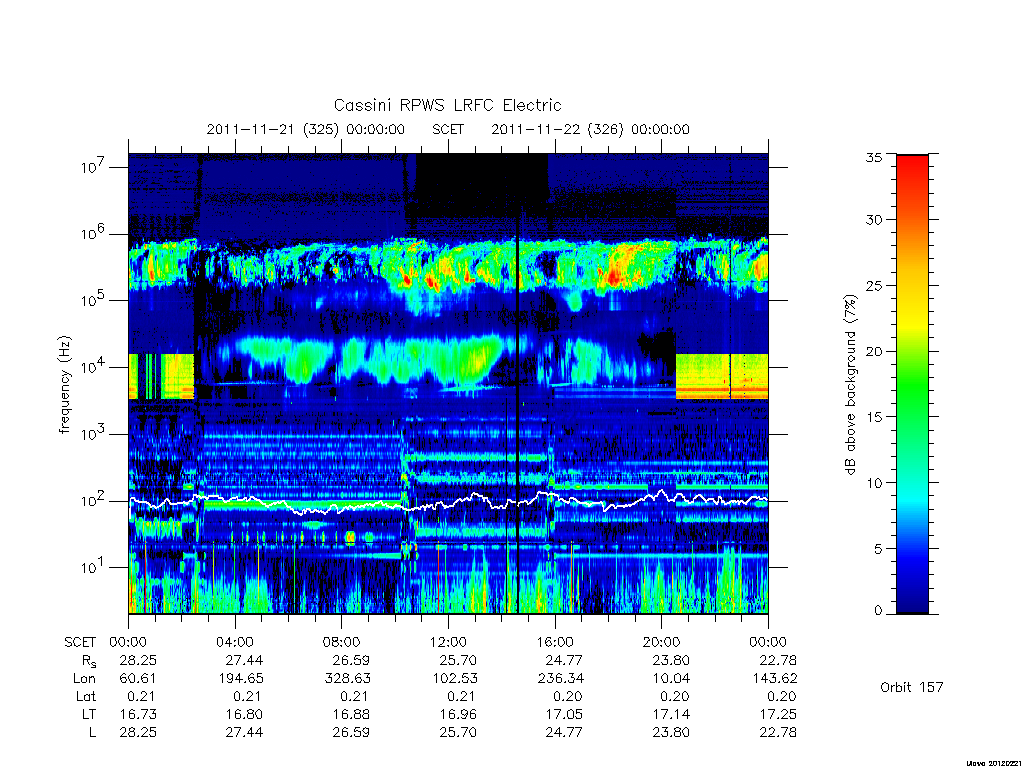Click the 10^7 frequency axis label
1024x768 pixels.
pos(93,167)
